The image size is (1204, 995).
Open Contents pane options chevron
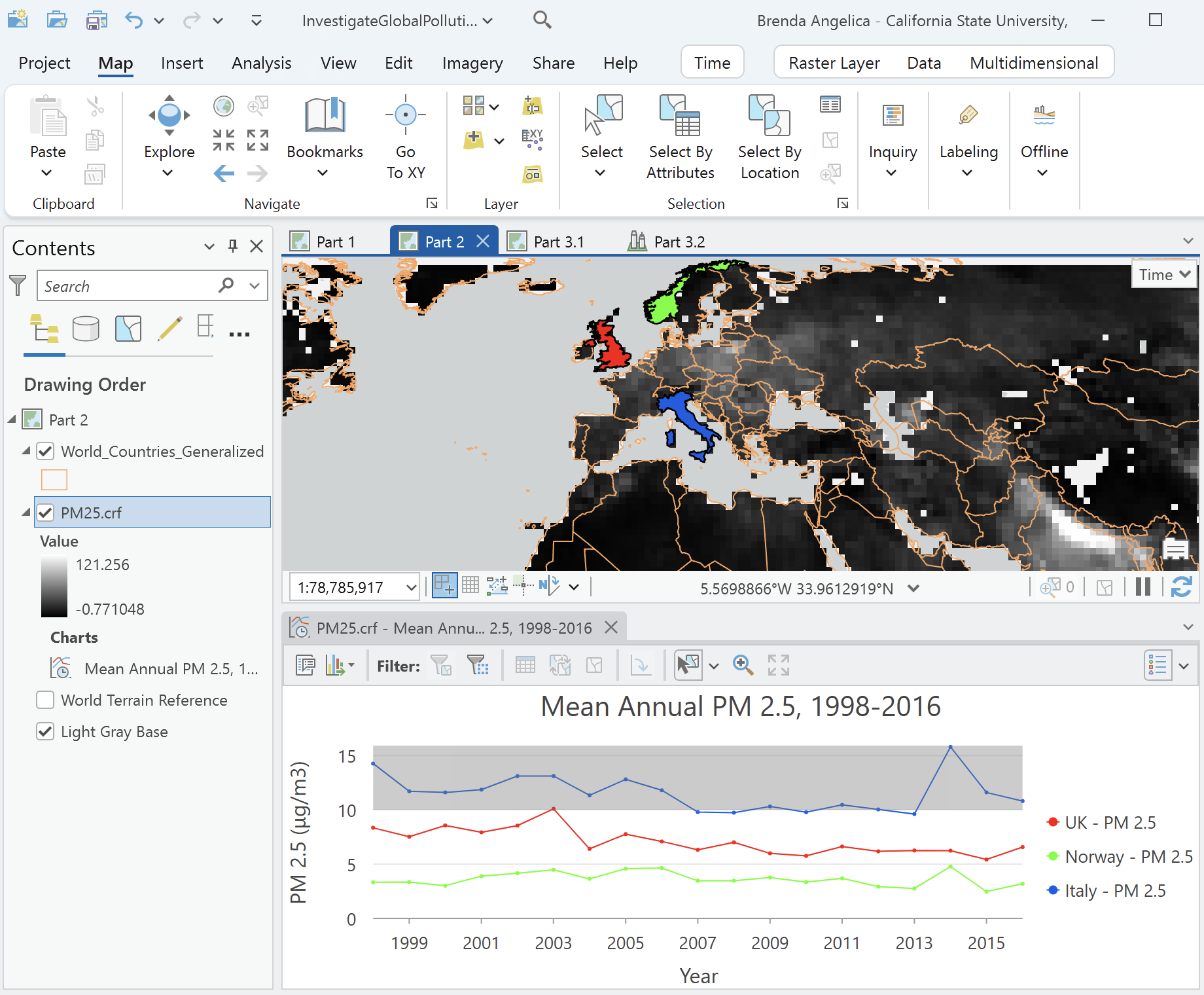(x=209, y=247)
